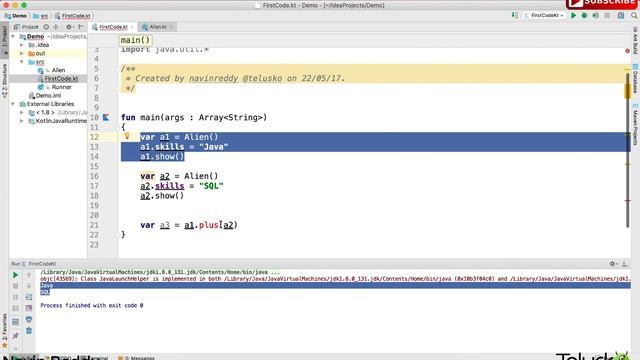
Task: Open the Project view selector
Action: 26,27
